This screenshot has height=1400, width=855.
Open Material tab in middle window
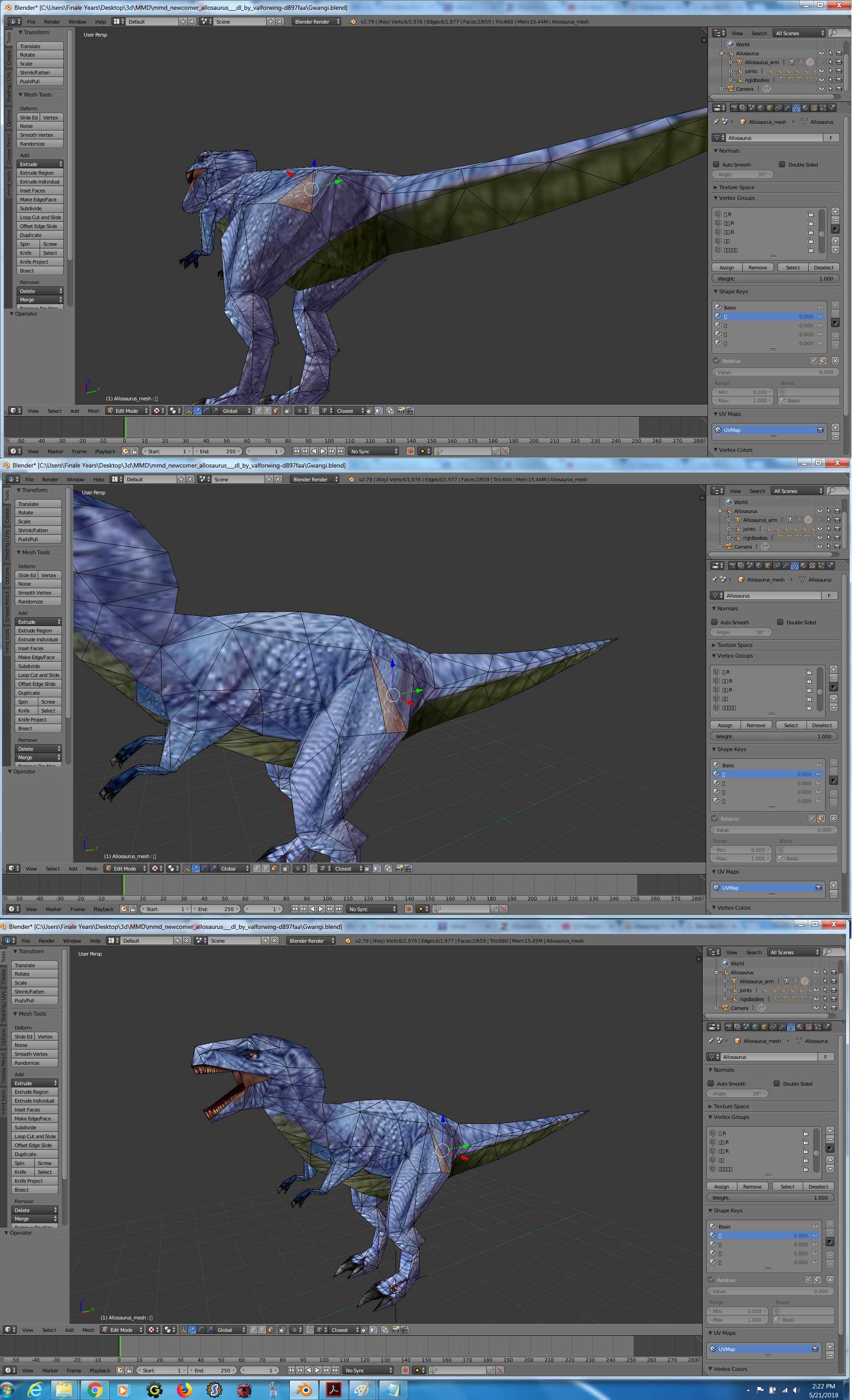(803, 566)
